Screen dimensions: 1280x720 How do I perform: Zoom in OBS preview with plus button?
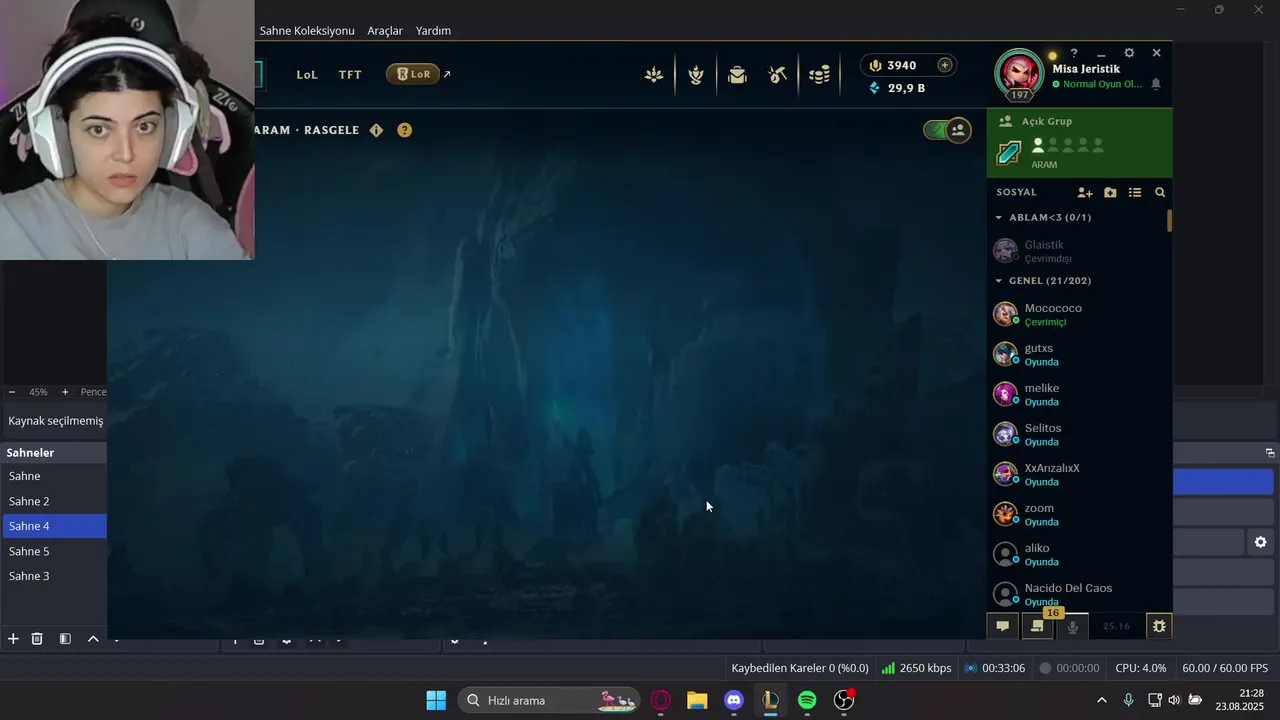[65, 392]
